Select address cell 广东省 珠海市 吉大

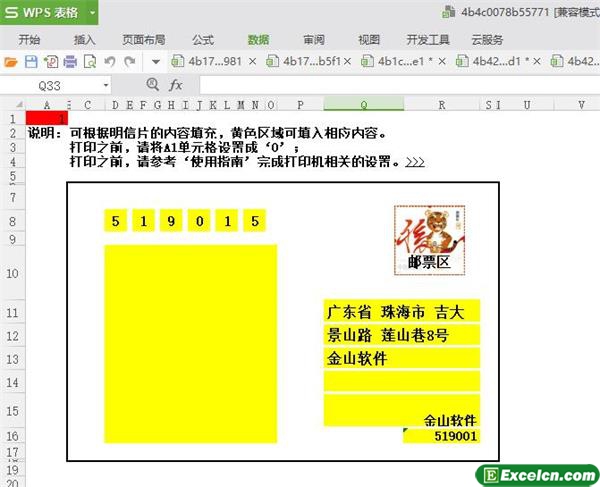(x=402, y=311)
